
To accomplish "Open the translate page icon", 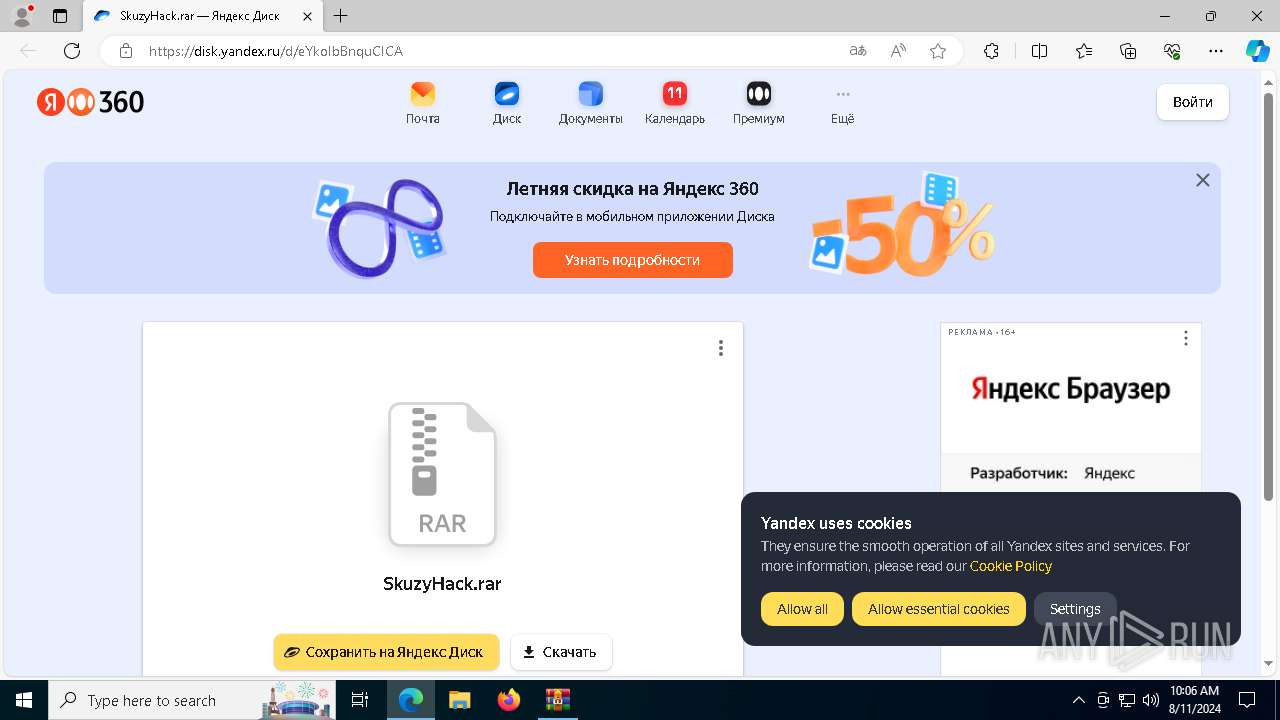I will coord(858,51).
